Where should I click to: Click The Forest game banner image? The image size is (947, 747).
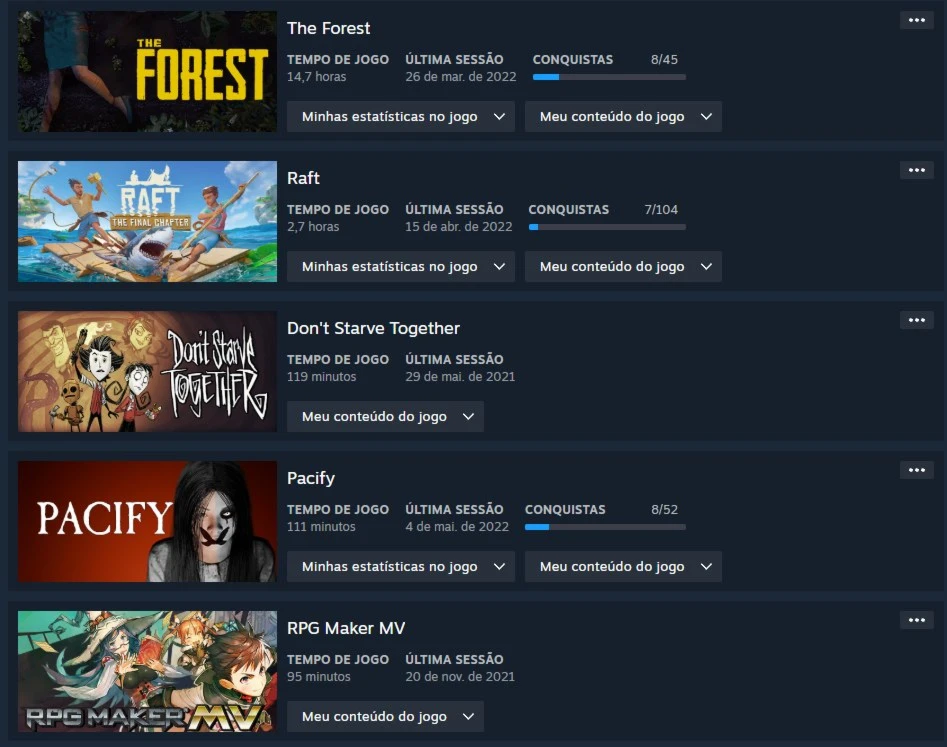pos(147,71)
